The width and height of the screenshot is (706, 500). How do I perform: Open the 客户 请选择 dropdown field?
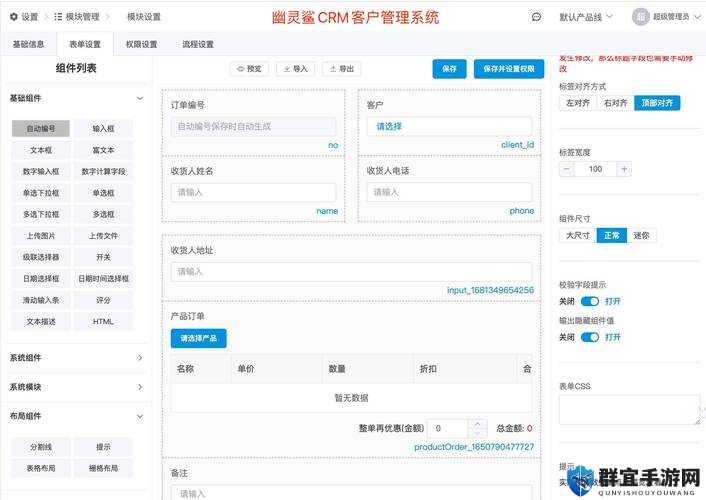point(449,127)
